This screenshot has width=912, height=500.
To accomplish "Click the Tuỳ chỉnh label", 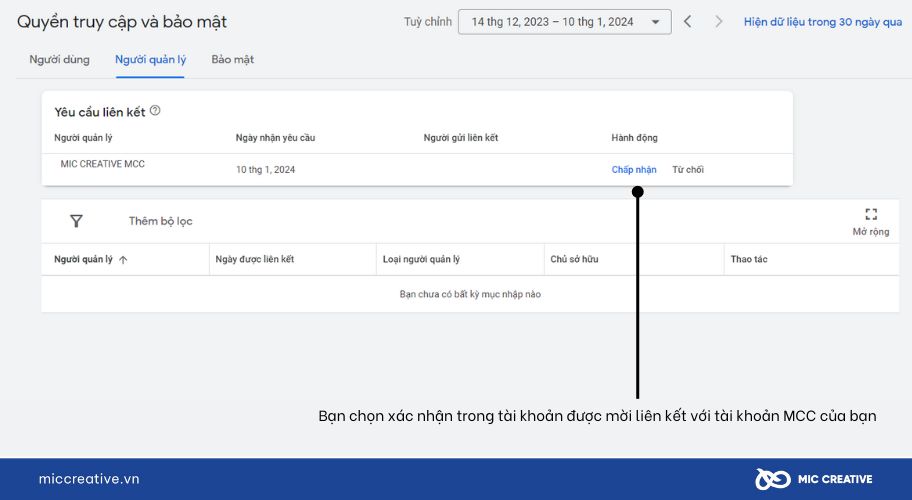I will pyautogui.click(x=428, y=22).
